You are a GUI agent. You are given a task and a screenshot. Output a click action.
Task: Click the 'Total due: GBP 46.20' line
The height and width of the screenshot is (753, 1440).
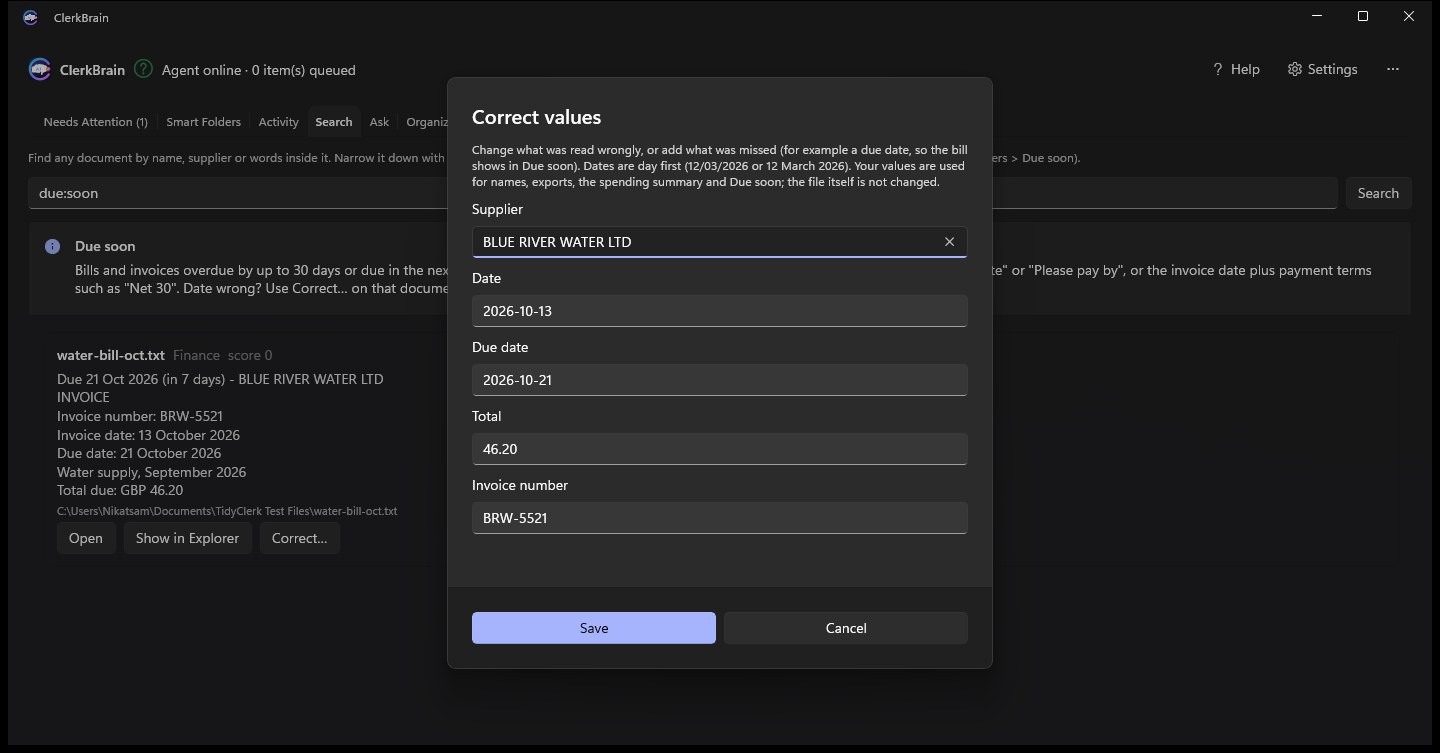[120, 490]
